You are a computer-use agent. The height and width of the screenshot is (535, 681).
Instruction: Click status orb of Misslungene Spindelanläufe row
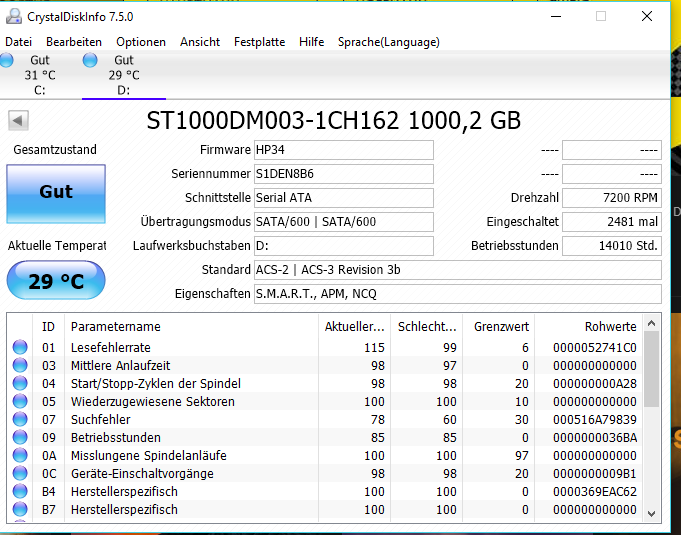(20, 456)
